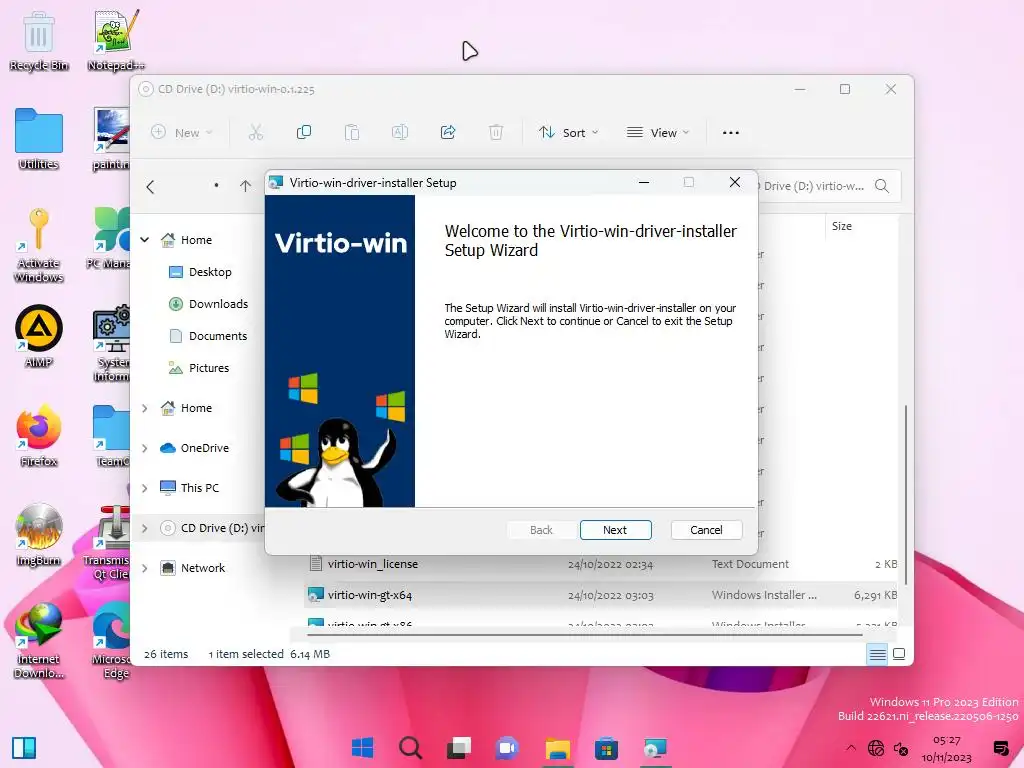Screen dimensions: 1024x768
Task: Click the Virtio installer taskbar icon
Action: (655, 748)
